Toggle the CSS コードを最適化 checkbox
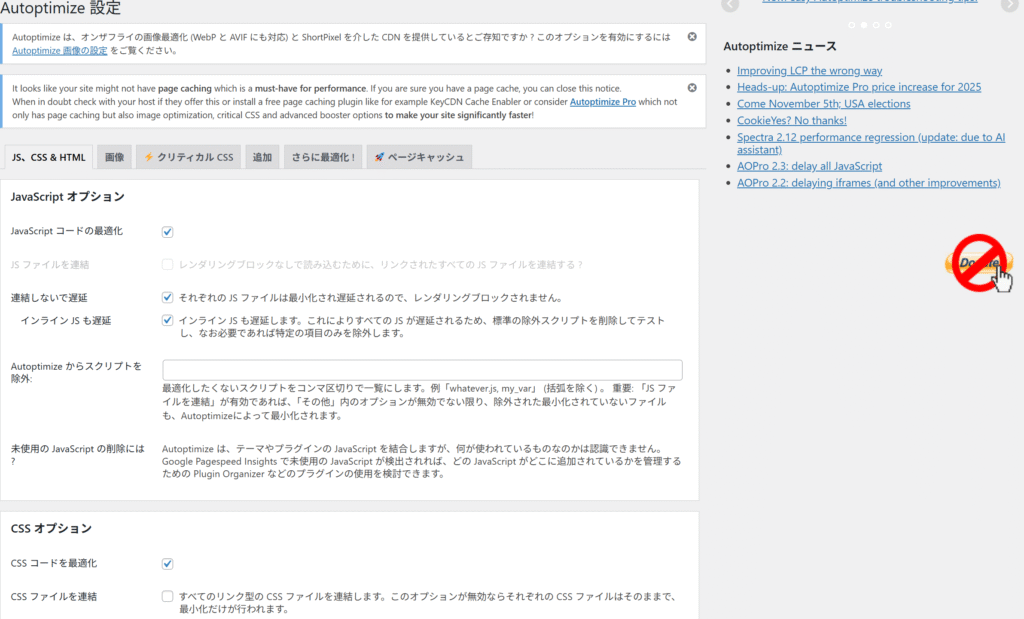The width and height of the screenshot is (1024, 619). click(167, 563)
